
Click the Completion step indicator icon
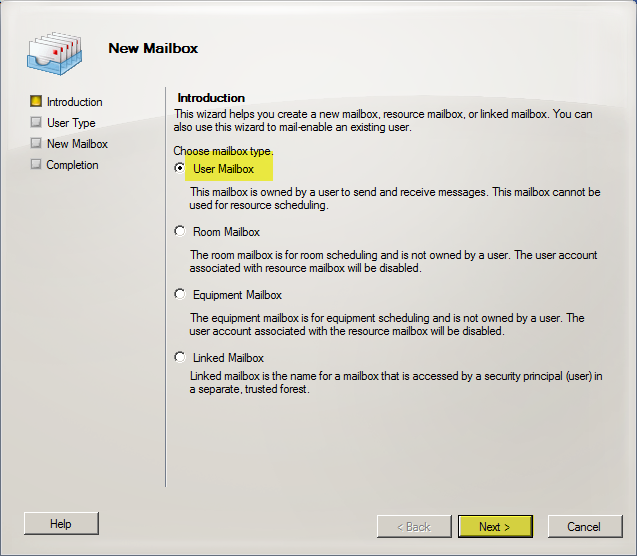36,164
